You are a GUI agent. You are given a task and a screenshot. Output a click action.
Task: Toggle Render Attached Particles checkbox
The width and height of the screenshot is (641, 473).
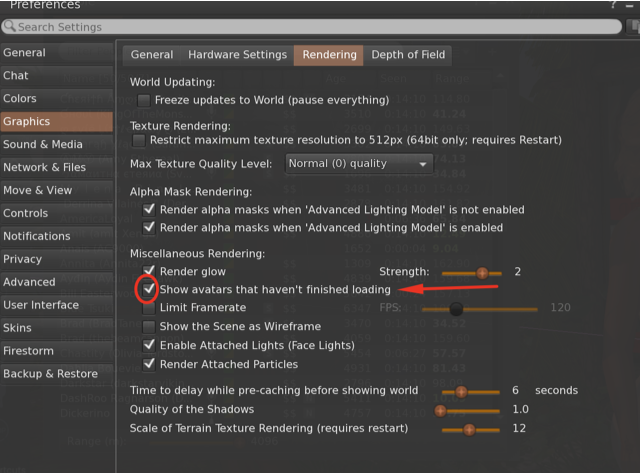pos(149,364)
